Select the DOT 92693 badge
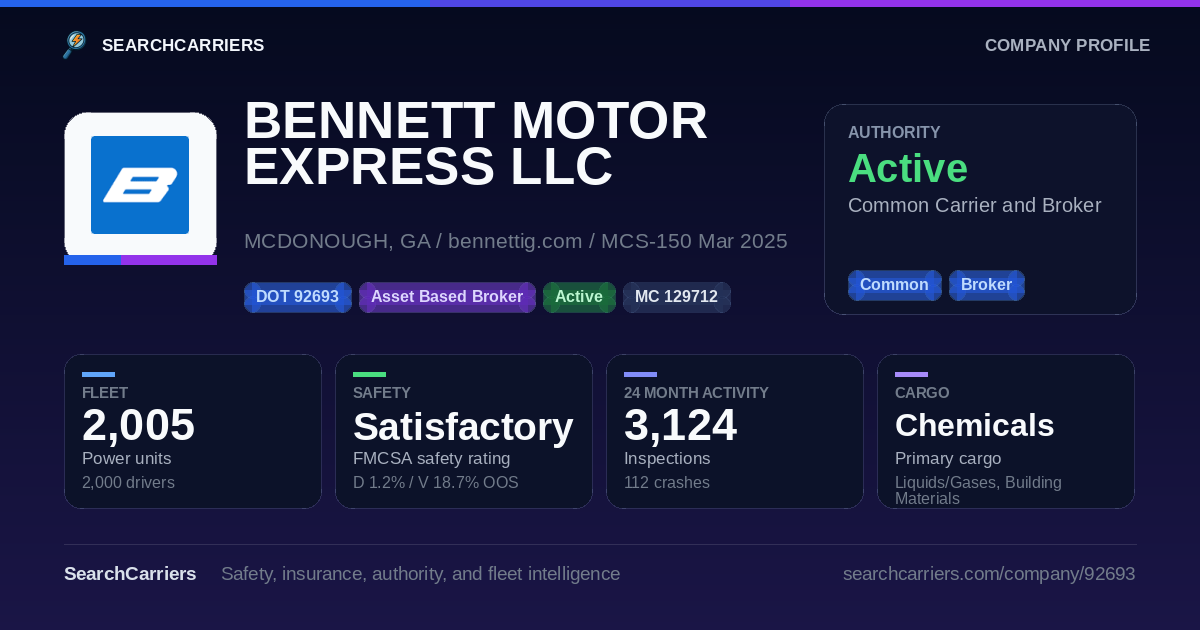Screen dimensions: 1200x630 (298, 297)
